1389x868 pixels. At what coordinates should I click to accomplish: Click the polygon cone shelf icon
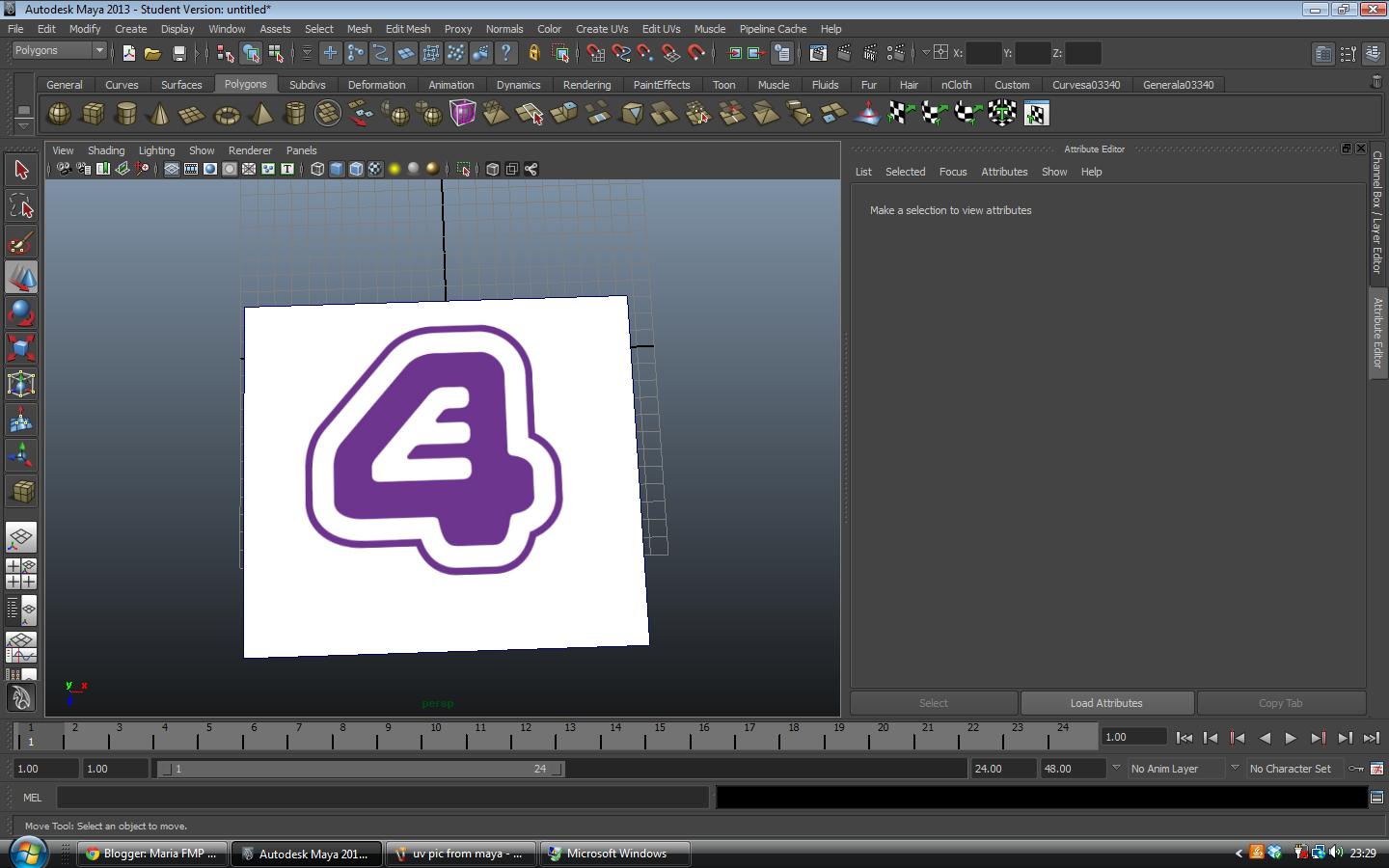[x=159, y=115]
